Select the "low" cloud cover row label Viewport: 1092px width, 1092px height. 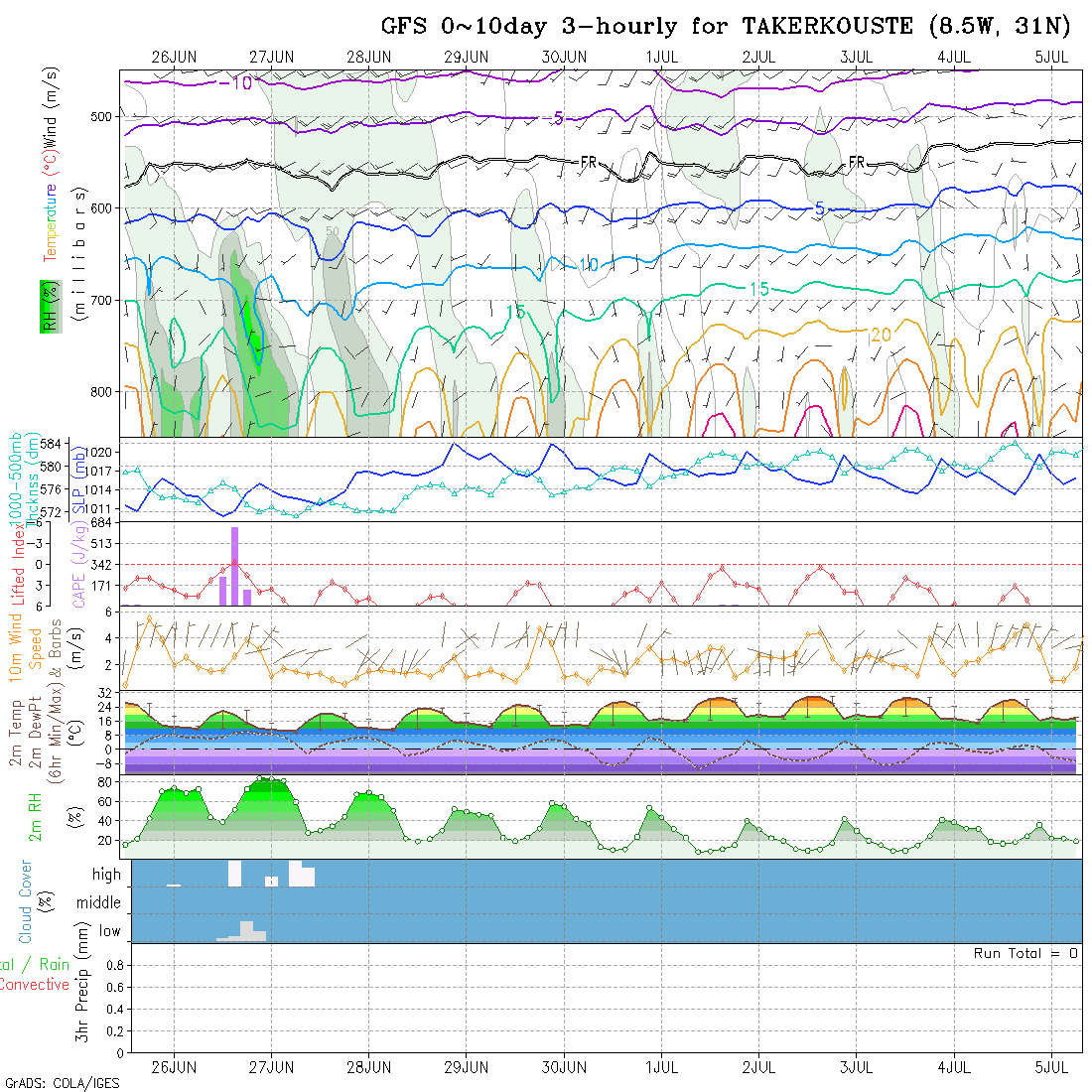(x=109, y=931)
